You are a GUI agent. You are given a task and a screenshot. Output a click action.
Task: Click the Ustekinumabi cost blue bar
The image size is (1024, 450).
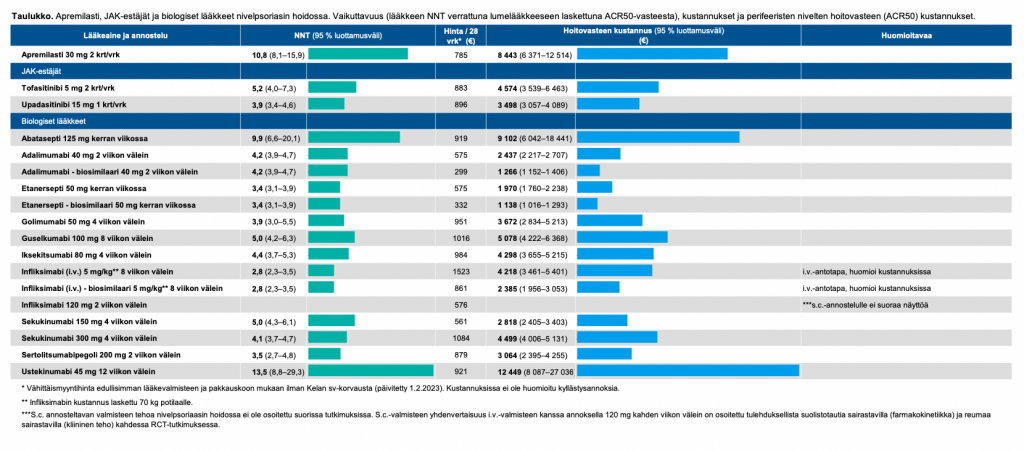coord(688,372)
